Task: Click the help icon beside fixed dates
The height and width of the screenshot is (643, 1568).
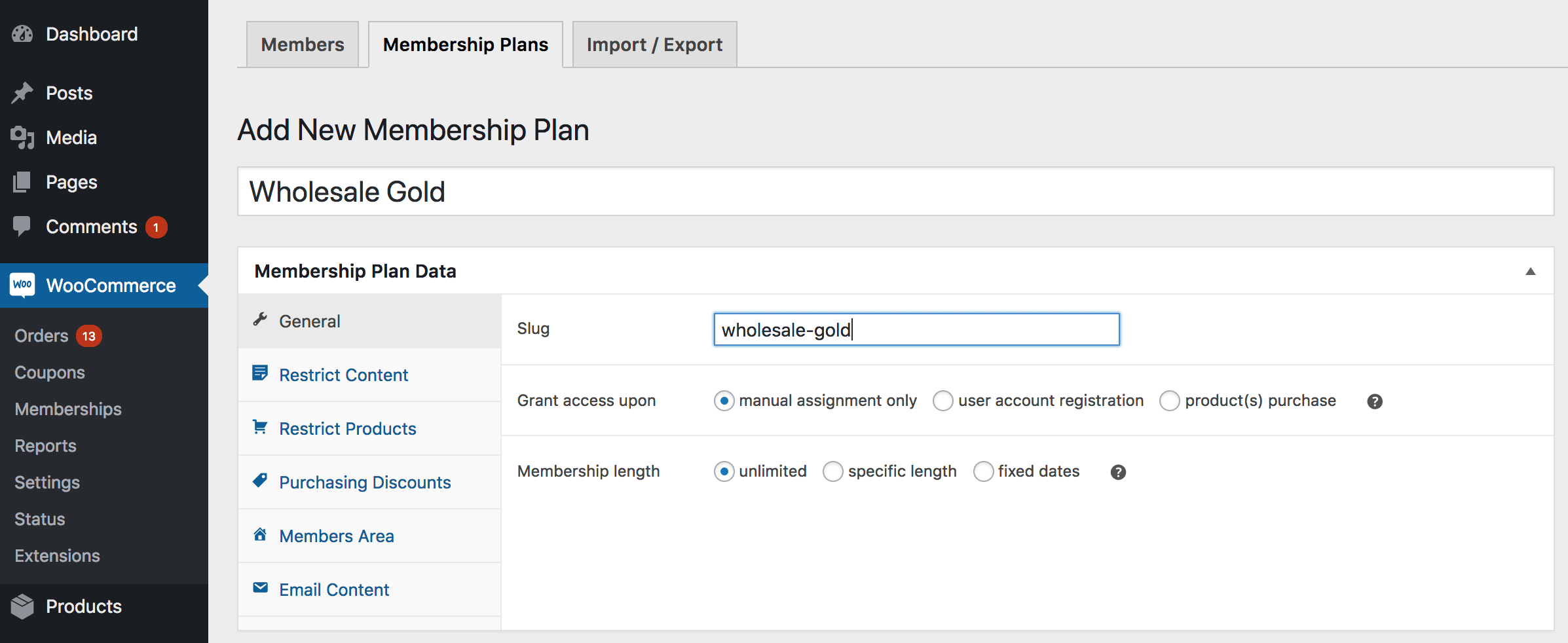Action: click(x=1118, y=472)
